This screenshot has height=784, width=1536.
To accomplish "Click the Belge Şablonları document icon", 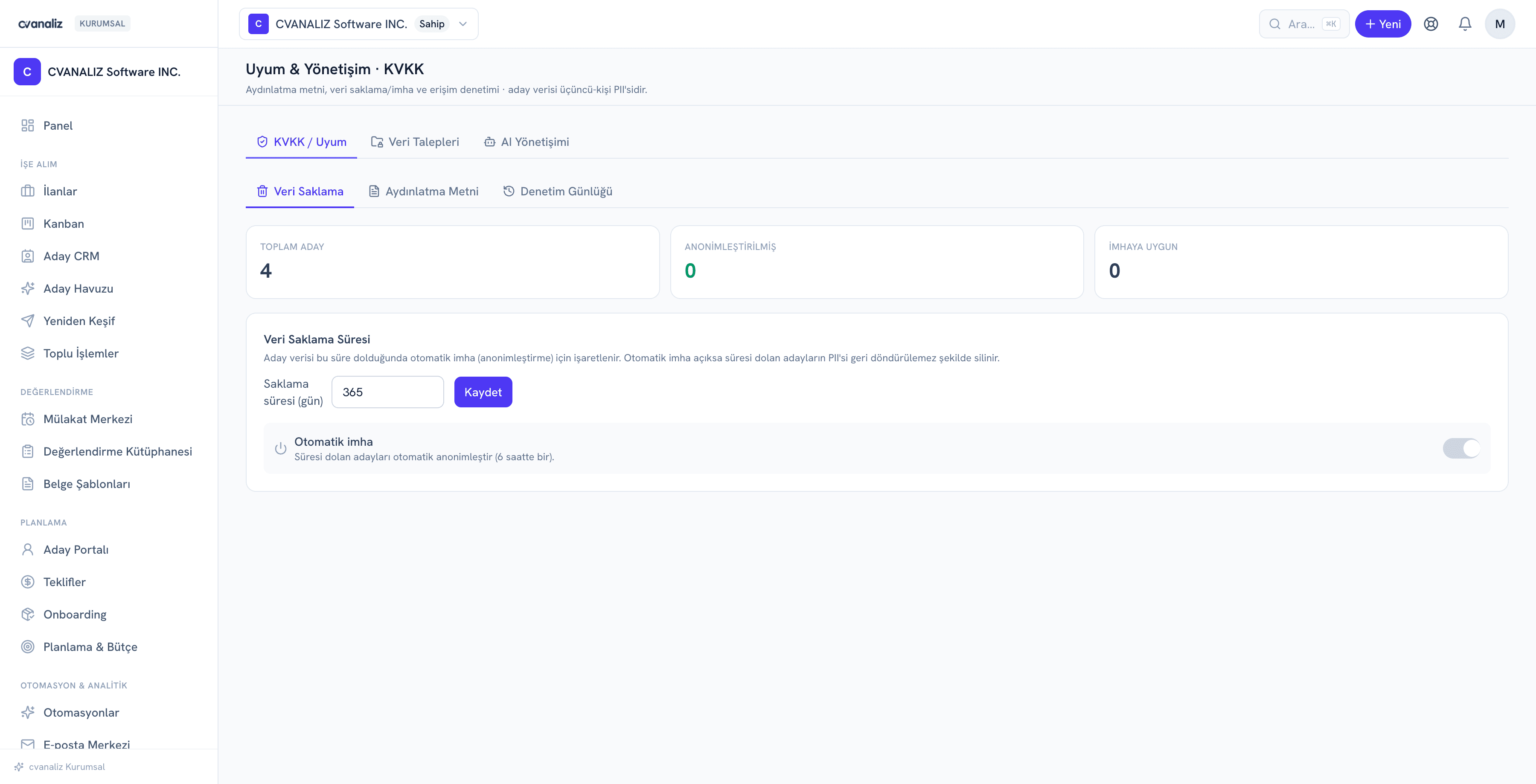I will pyautogui.click(x=27, y=484).
